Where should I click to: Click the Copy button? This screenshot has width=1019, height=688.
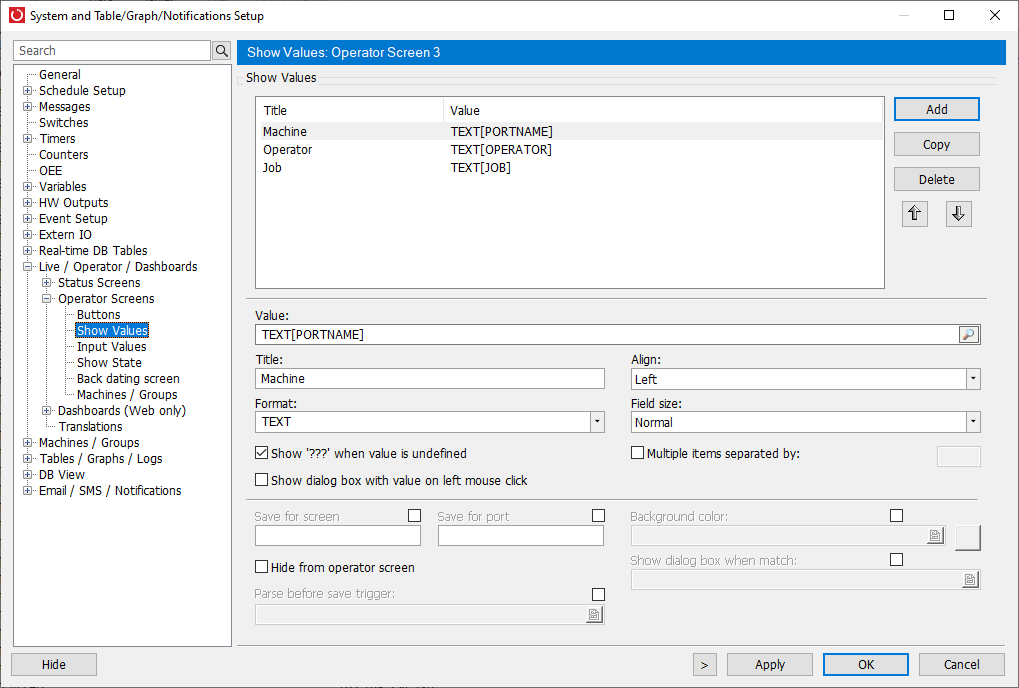pyautogui.click(x=936, y=144)
